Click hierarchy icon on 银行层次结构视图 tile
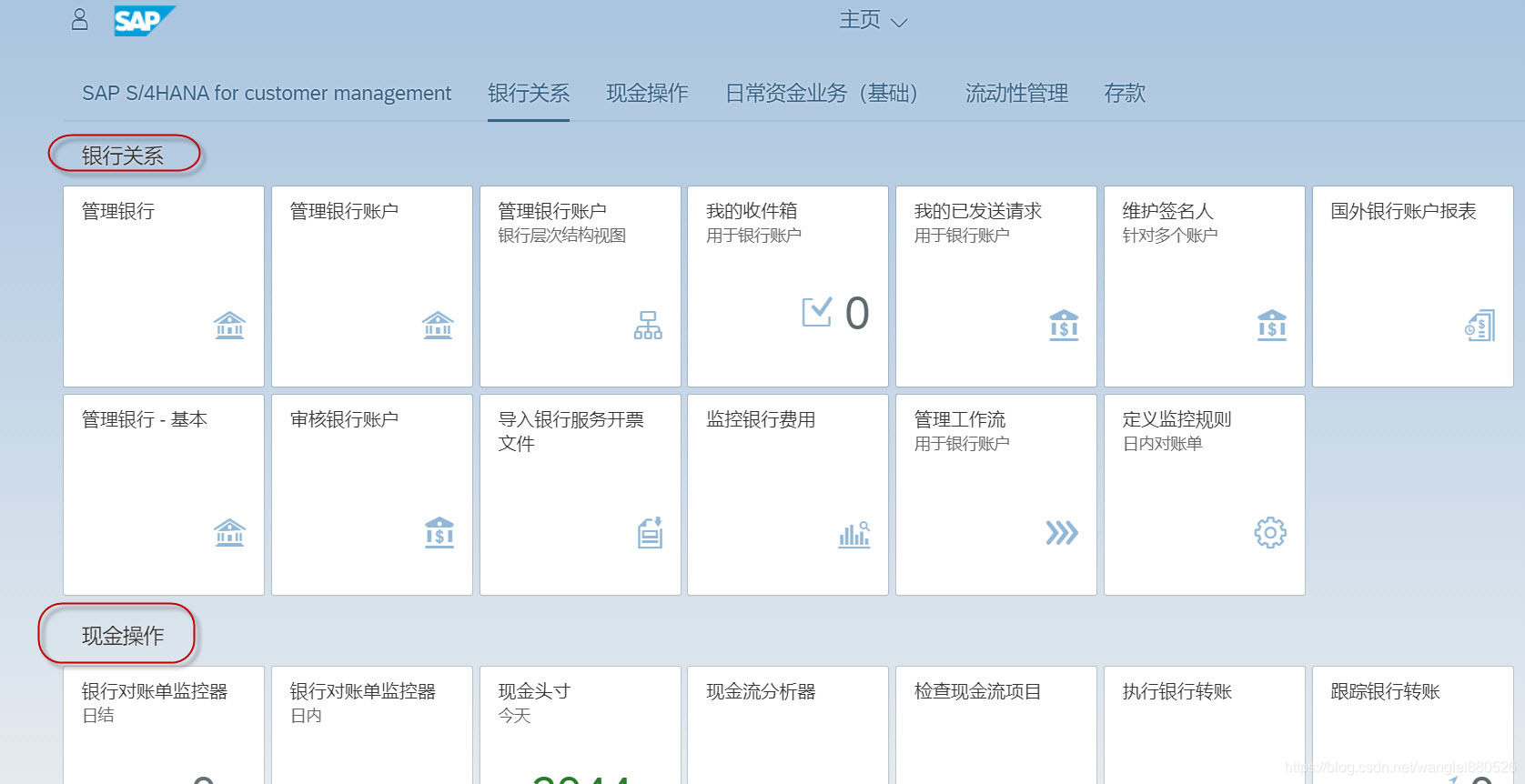The height and width of the screenshot is (784, 1525). (648, 325)
